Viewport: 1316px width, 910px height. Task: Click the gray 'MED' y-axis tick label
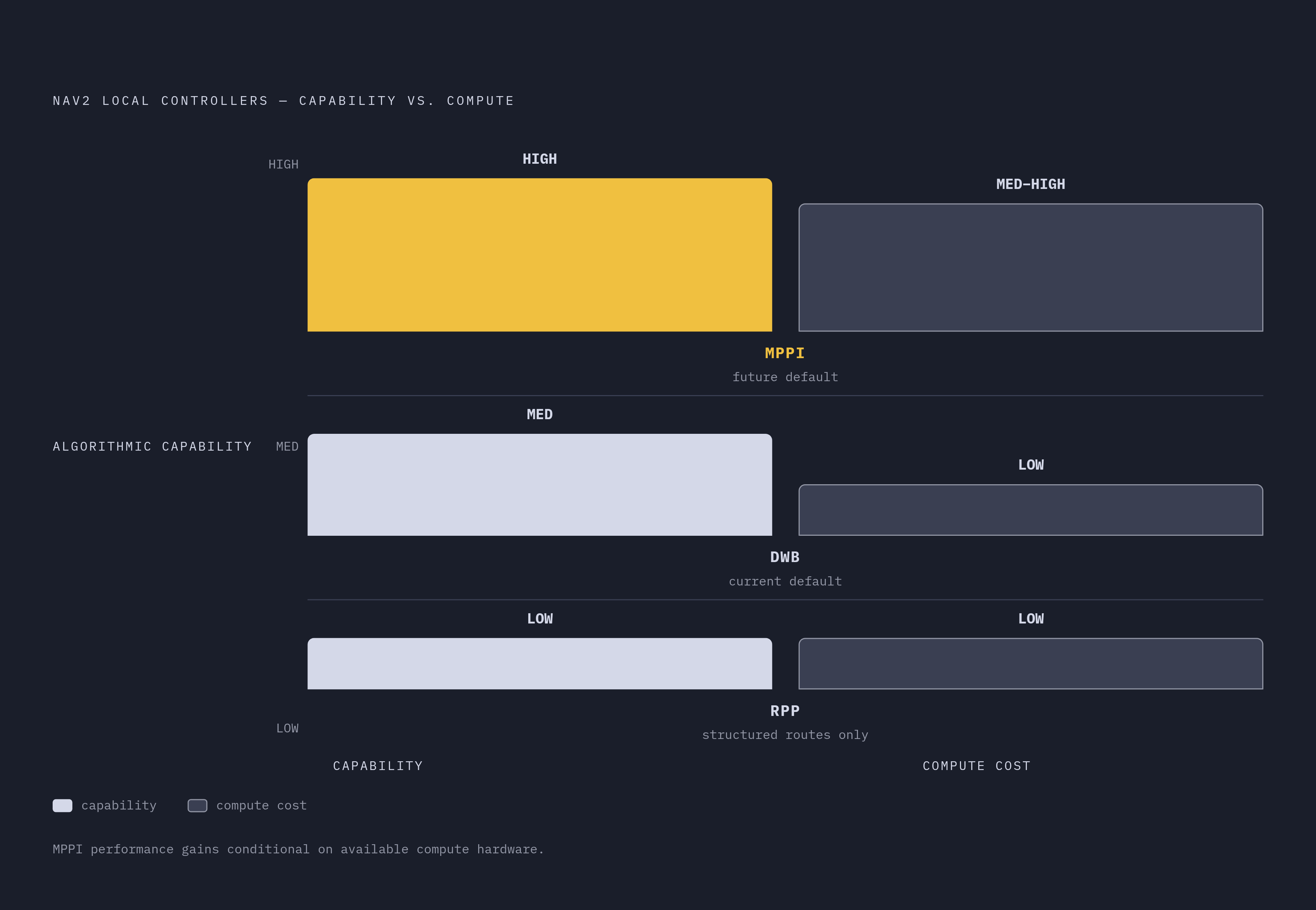tap(287, 447)
